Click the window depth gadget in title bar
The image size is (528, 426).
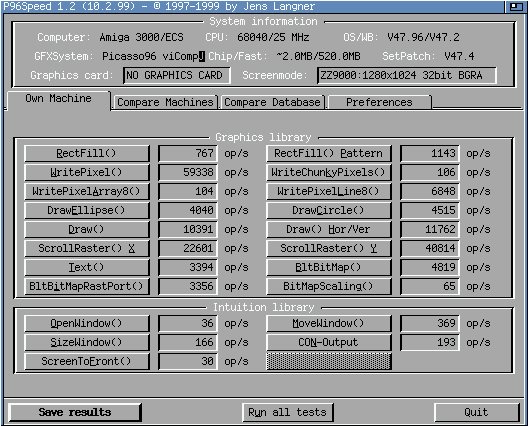pos(515,6)
